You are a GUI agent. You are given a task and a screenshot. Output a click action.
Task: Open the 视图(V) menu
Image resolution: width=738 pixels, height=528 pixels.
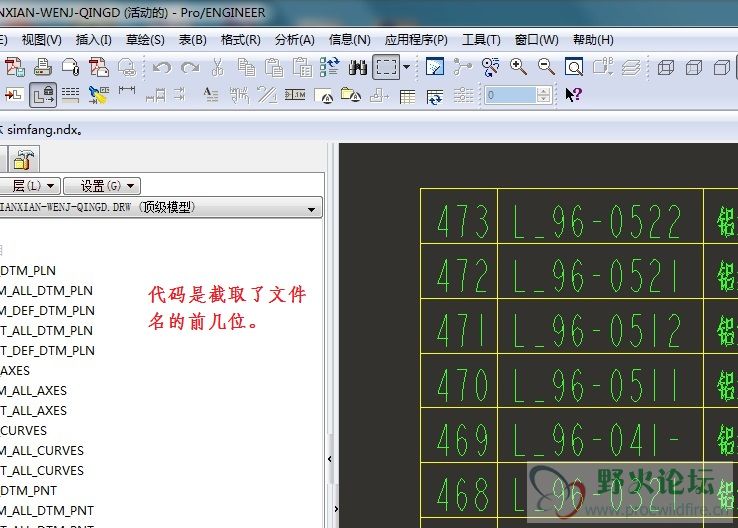pyautogui.click(x=41, y=40)
